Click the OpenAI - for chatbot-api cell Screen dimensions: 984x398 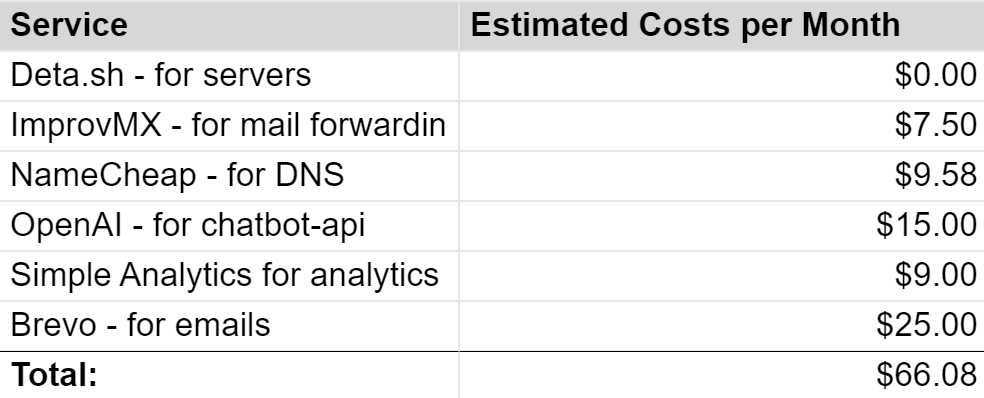pyautogui.click(x=229, y=226)
